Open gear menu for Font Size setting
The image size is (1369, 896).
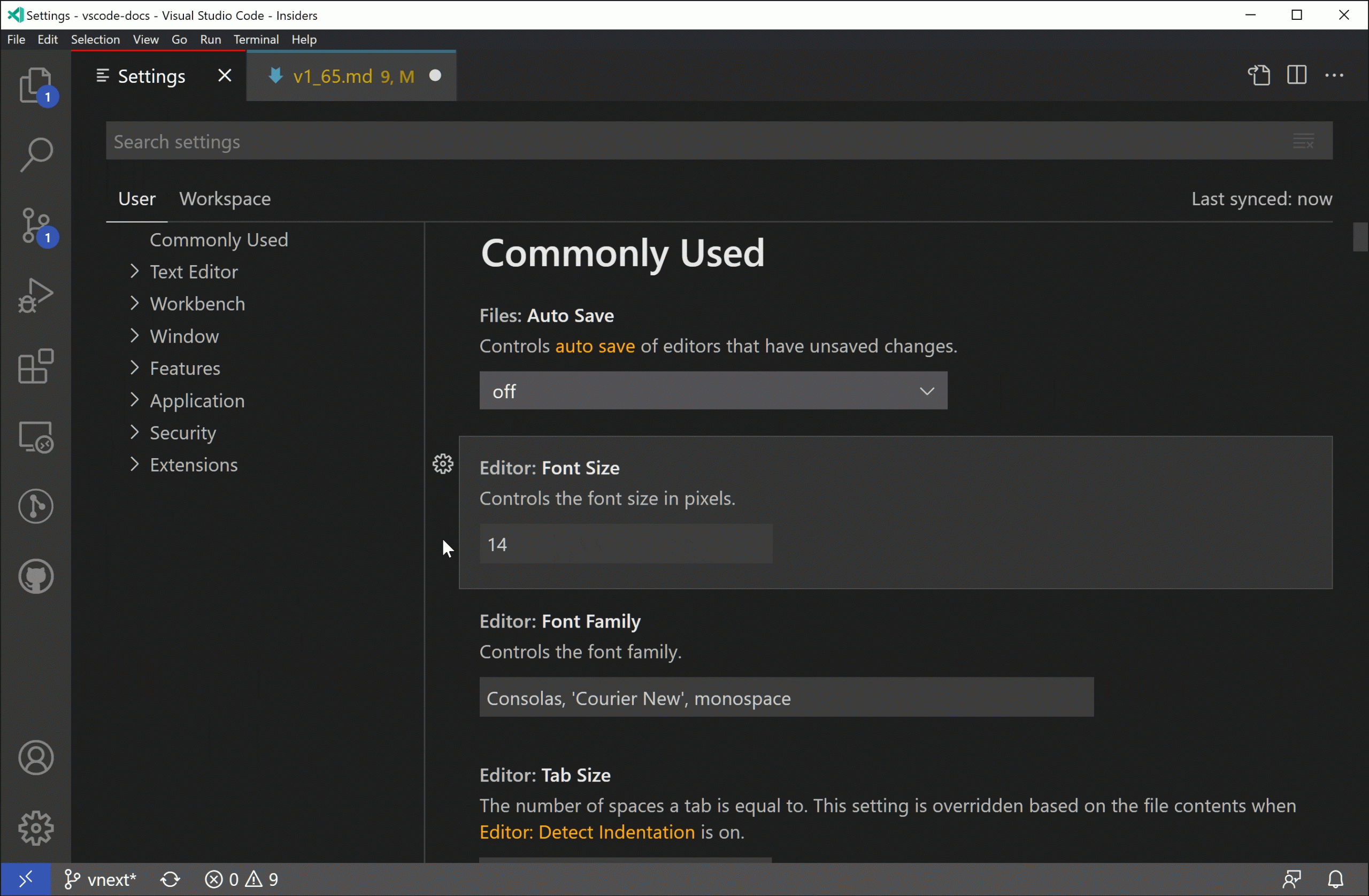point(442,464)
